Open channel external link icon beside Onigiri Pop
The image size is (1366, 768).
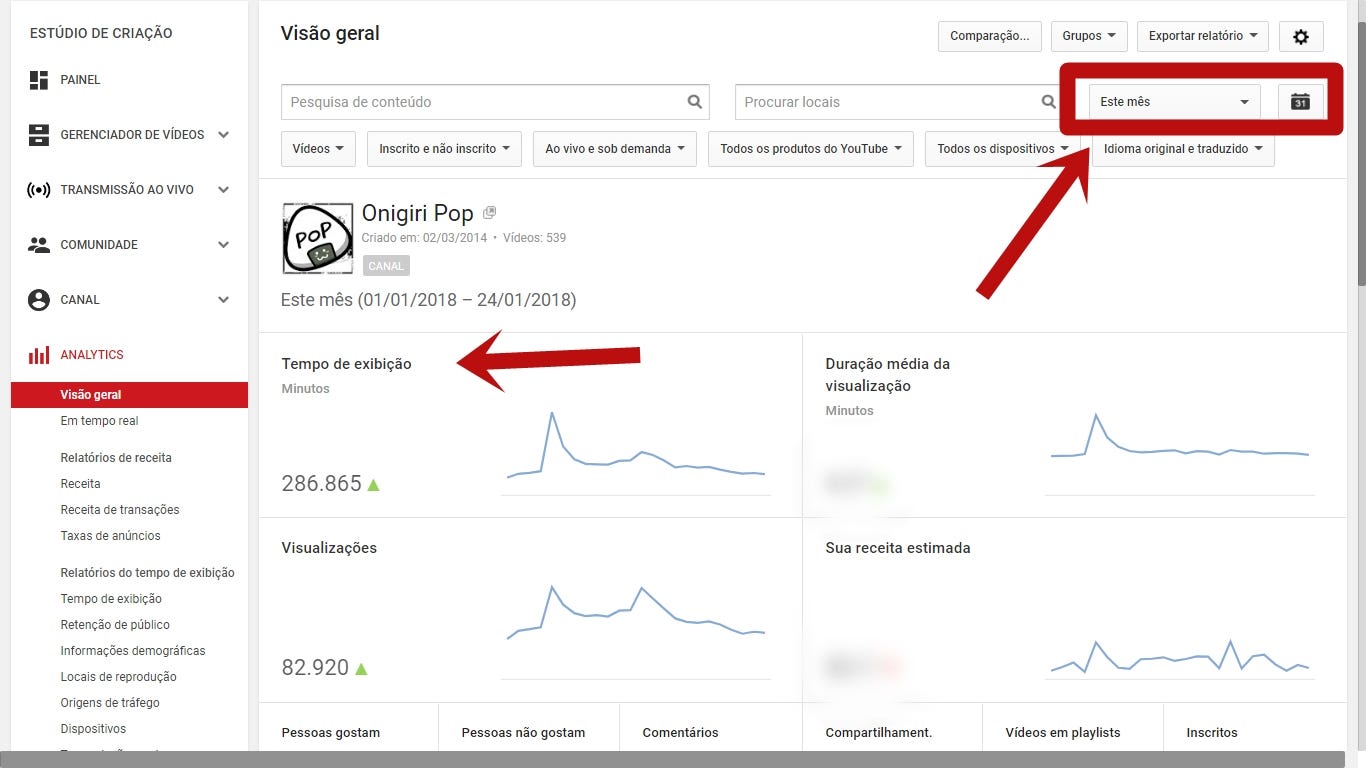[489, 213]
